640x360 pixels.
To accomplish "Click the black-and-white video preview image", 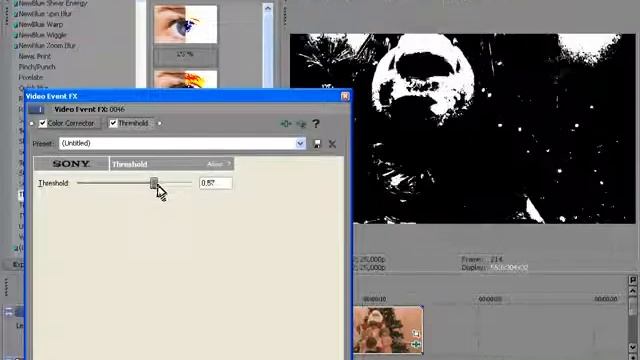I will pos(462,129).
